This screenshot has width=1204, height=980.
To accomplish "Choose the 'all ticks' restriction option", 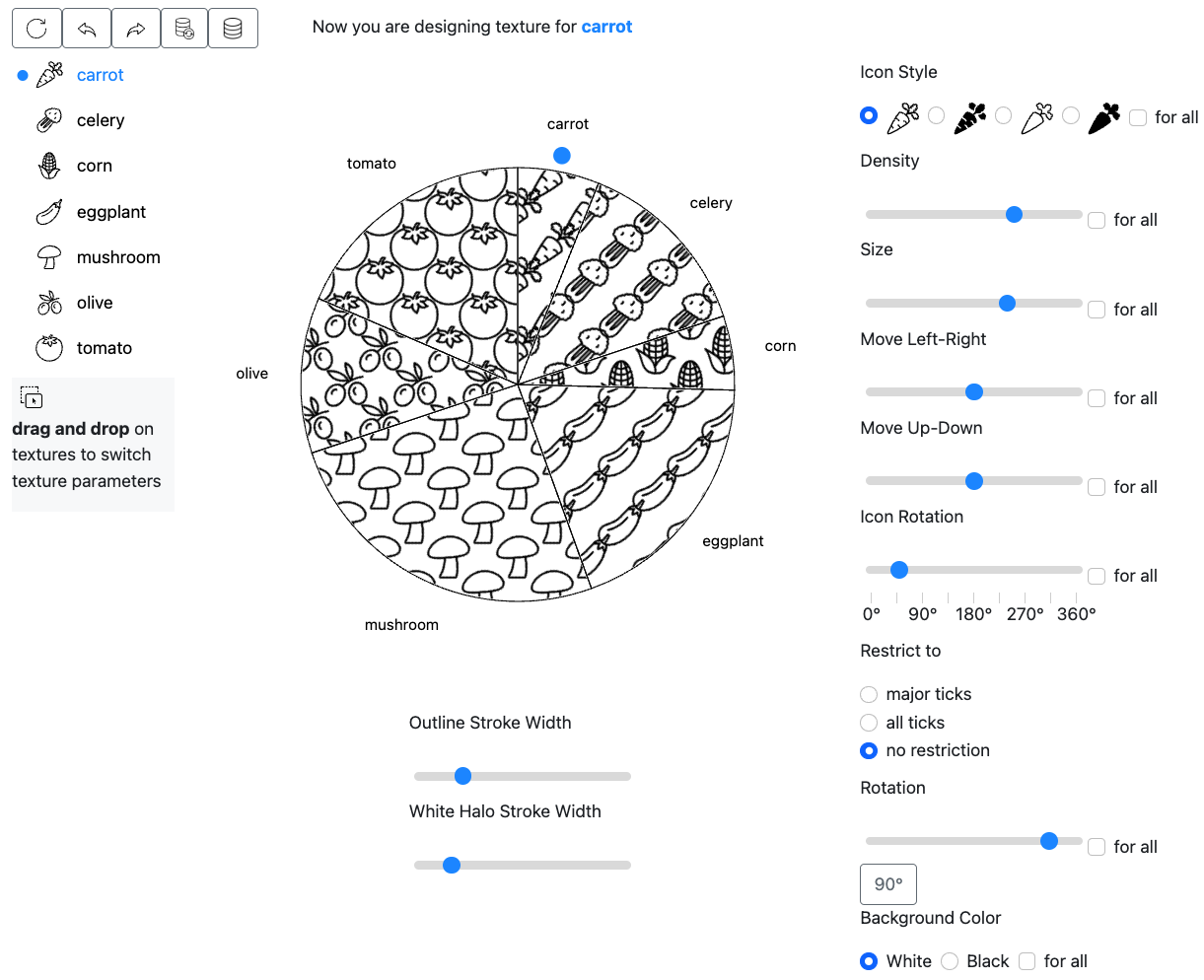I will 869,723.
